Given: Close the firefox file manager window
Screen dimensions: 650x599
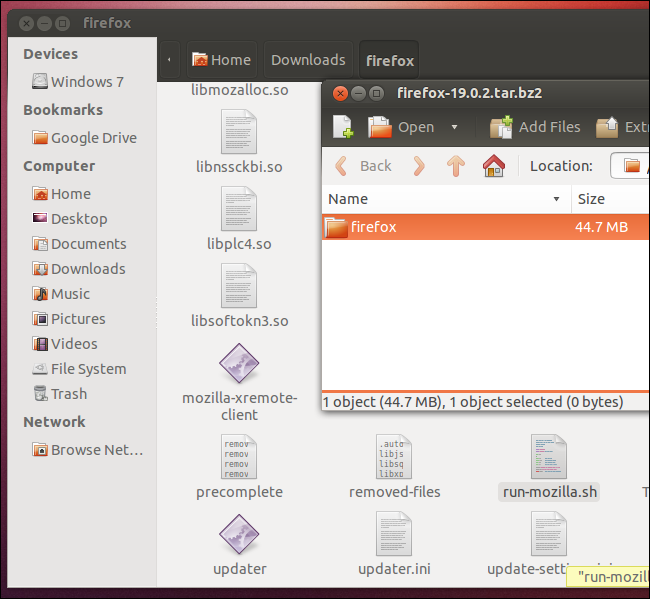Looking at the screenshot, I should coord(26,23).
